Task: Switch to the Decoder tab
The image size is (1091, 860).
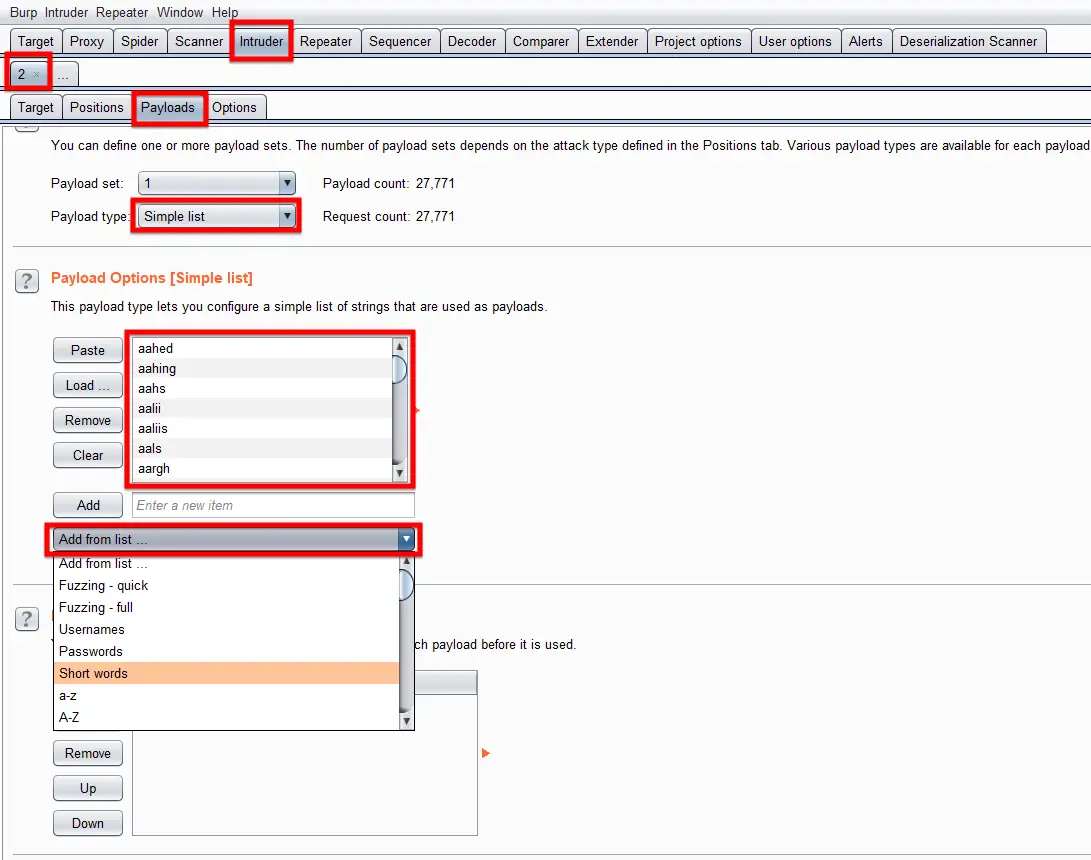Action: tap(472, 42)
